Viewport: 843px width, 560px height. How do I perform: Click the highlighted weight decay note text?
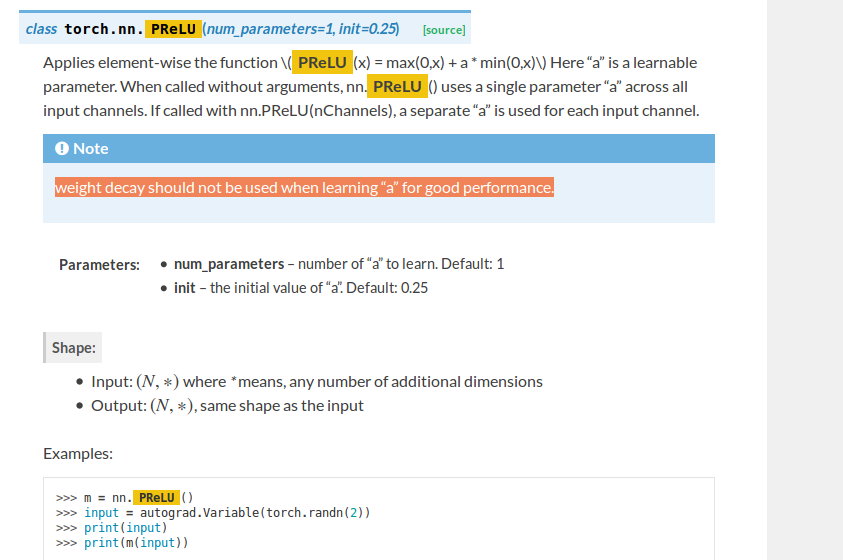(x=303, y=188)
